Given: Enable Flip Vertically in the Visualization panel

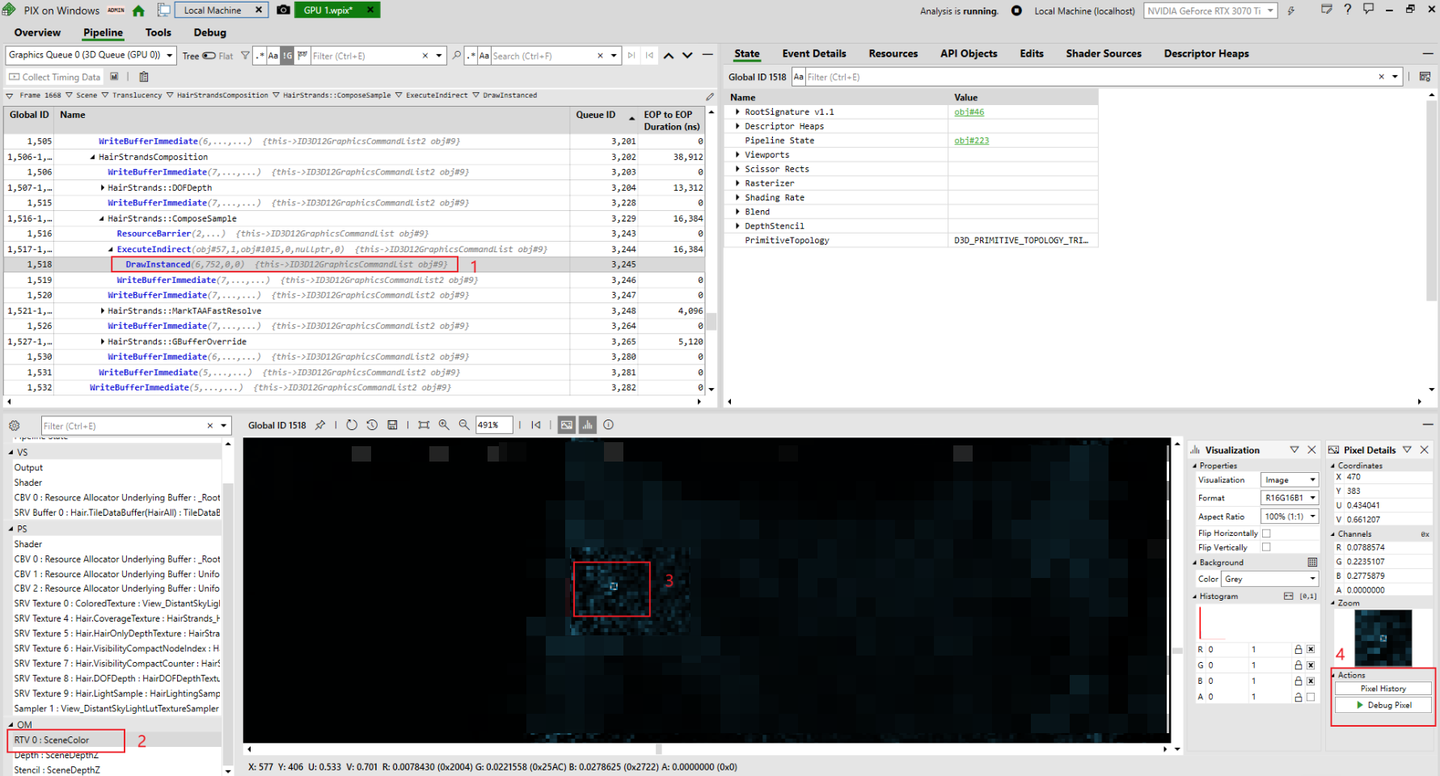Looking at the screenshot, I should [1268, 547].
